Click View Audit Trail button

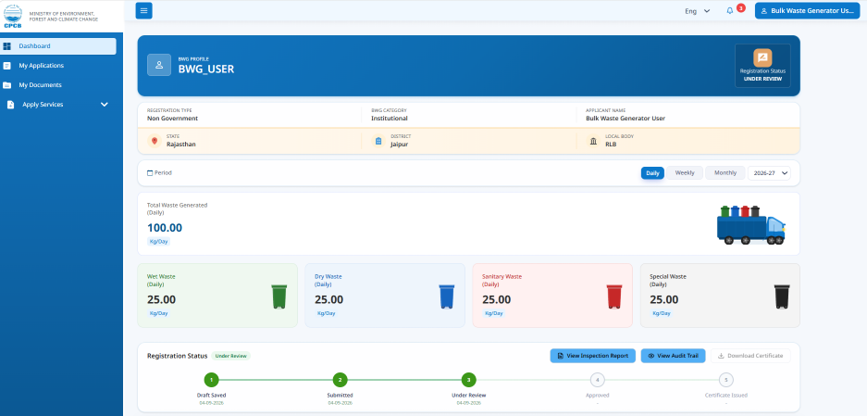coord(673,356)
